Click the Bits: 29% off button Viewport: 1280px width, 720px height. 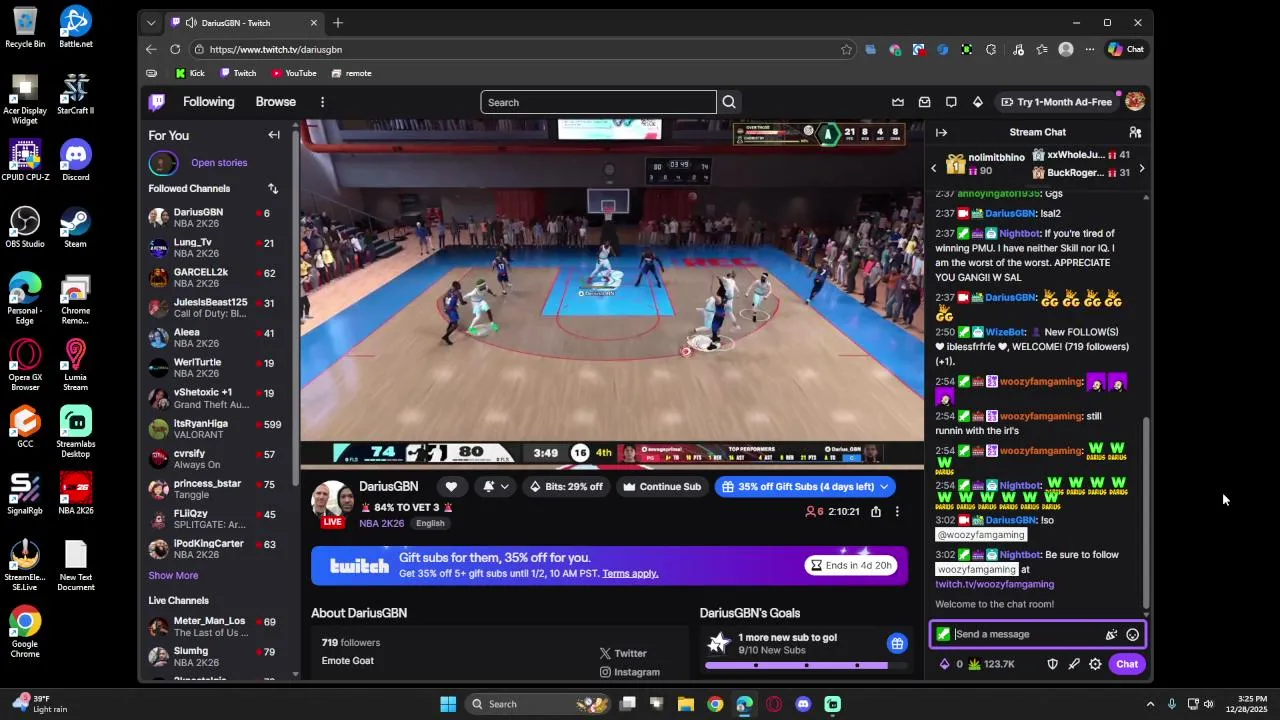[x=566, y=487]
